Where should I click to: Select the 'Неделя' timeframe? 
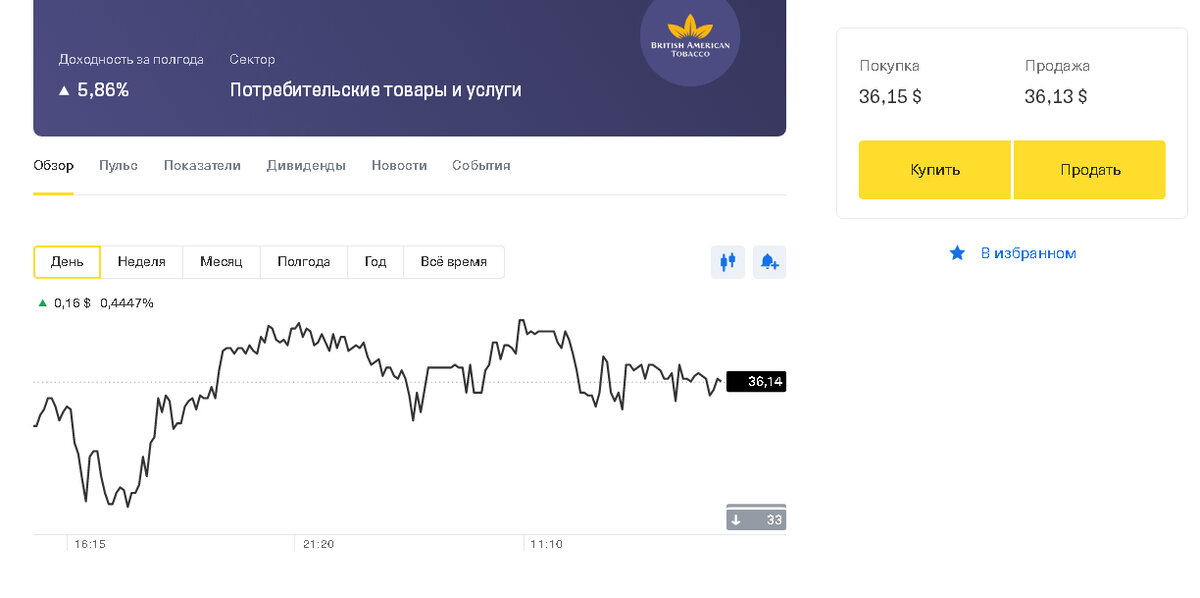141,261
